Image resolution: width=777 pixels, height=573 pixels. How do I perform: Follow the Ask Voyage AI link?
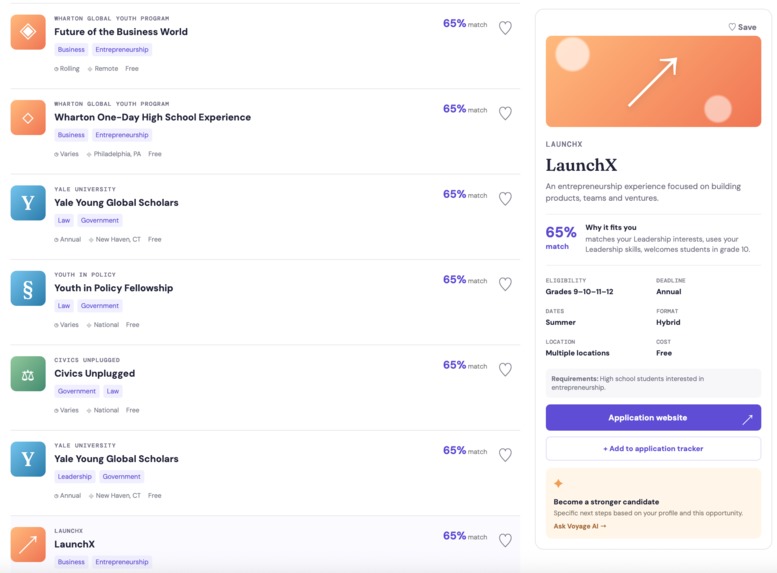[x=580, y=526]
